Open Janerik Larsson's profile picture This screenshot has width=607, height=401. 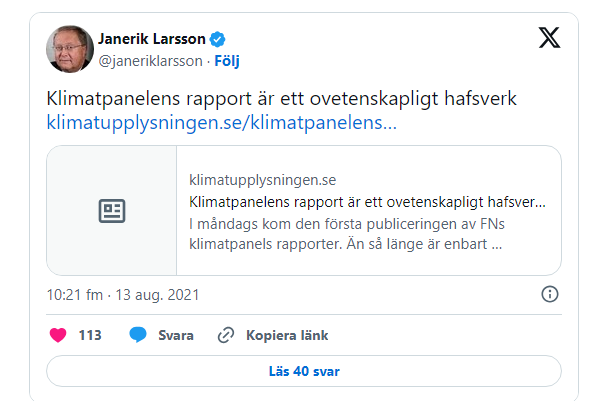click(x=68, y=49)
